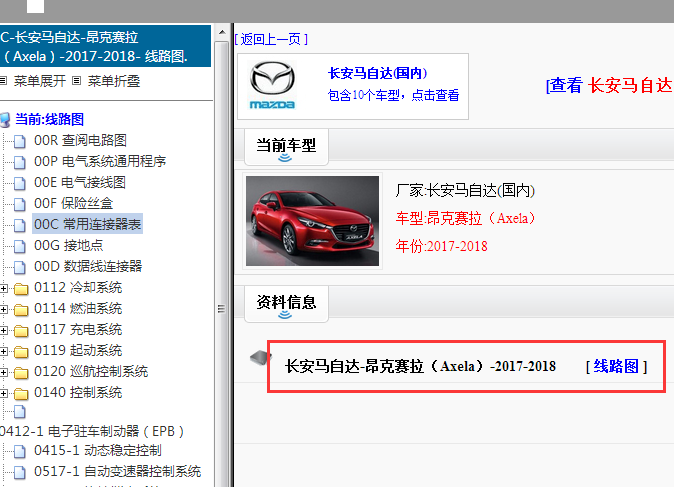Open 00G 接地点
The height and width of the screenshot is (487, 674).
(x=69, y=245)
